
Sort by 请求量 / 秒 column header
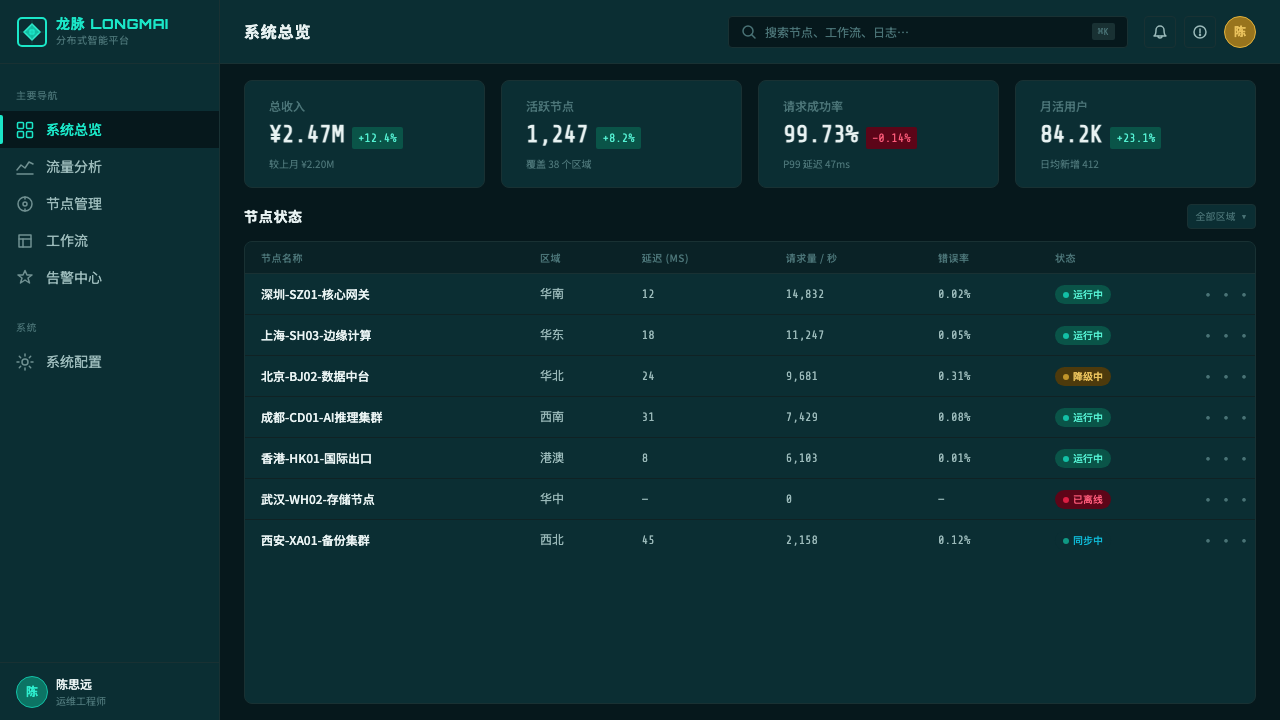click(x=811, y=258)
